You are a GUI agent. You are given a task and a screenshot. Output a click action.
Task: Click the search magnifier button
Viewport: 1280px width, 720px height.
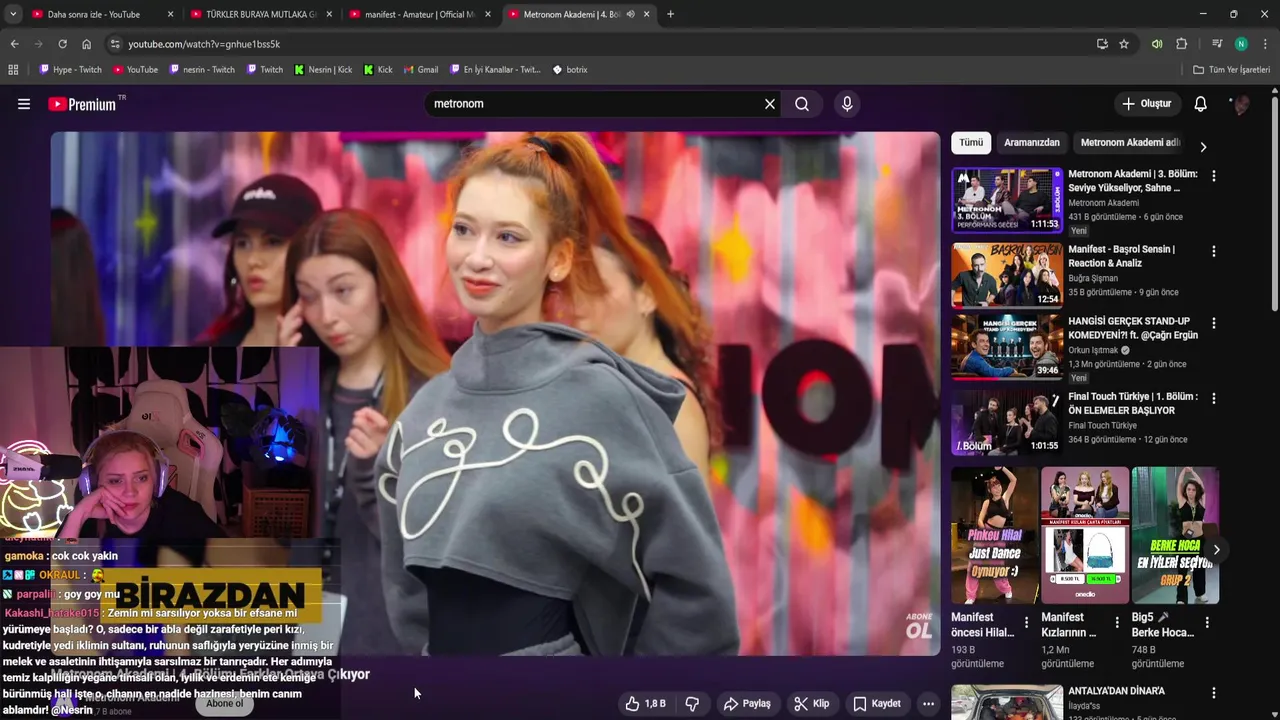click(802, 104)
